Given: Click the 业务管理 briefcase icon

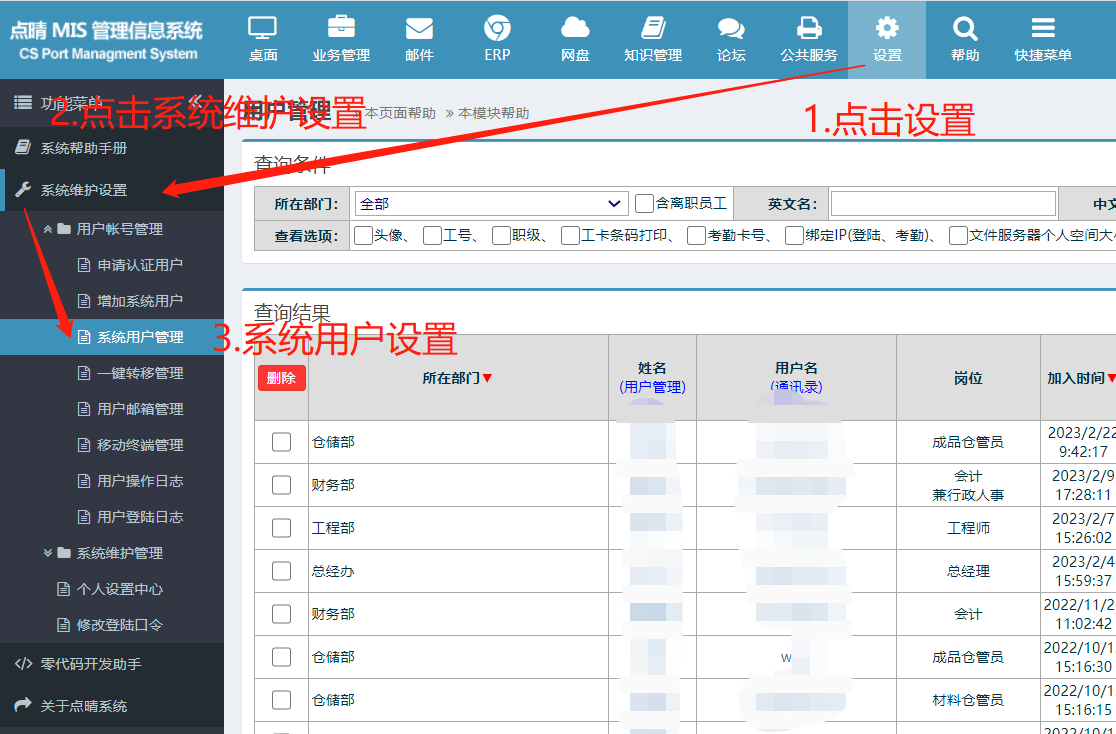Looking at the screenshot, I should point(341,29).
